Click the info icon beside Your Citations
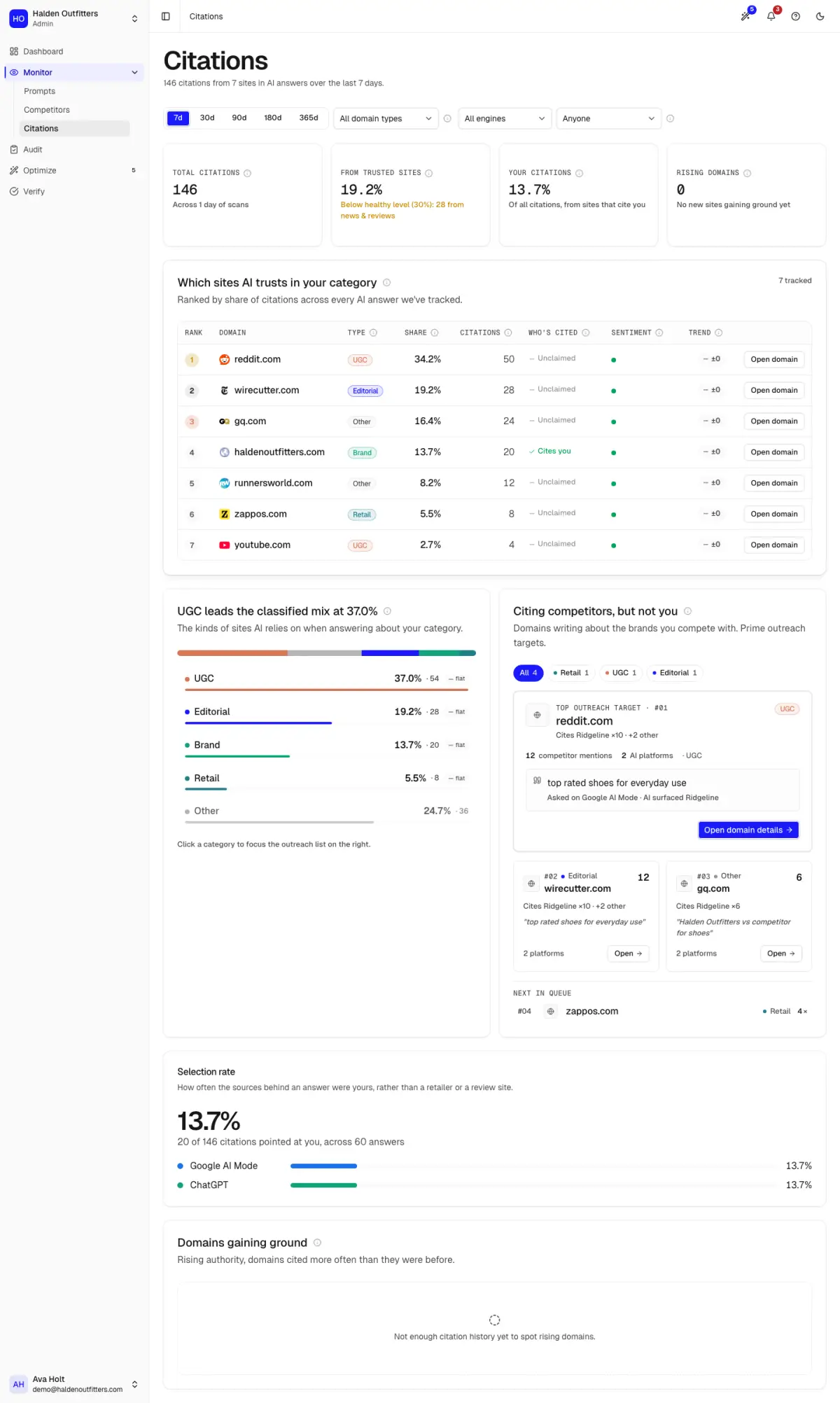The width and height of the screenshot is (840, 1403). [579, 173]
